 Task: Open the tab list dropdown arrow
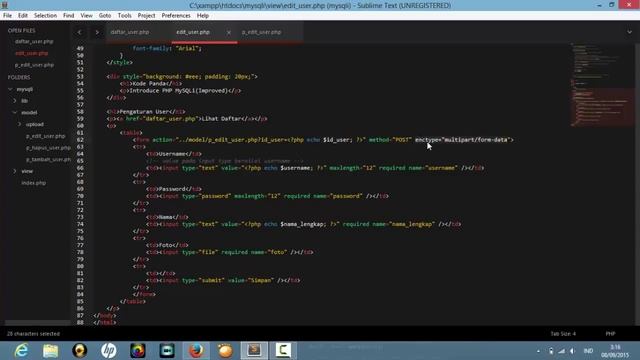click(629, 32)
